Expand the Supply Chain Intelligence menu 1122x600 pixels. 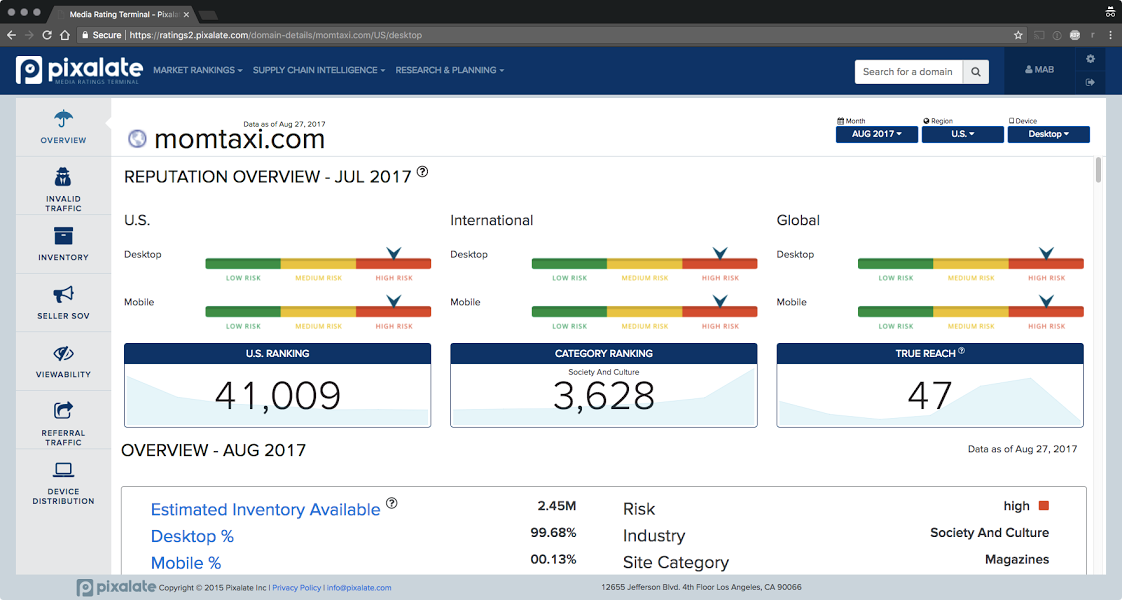(318, 70)
